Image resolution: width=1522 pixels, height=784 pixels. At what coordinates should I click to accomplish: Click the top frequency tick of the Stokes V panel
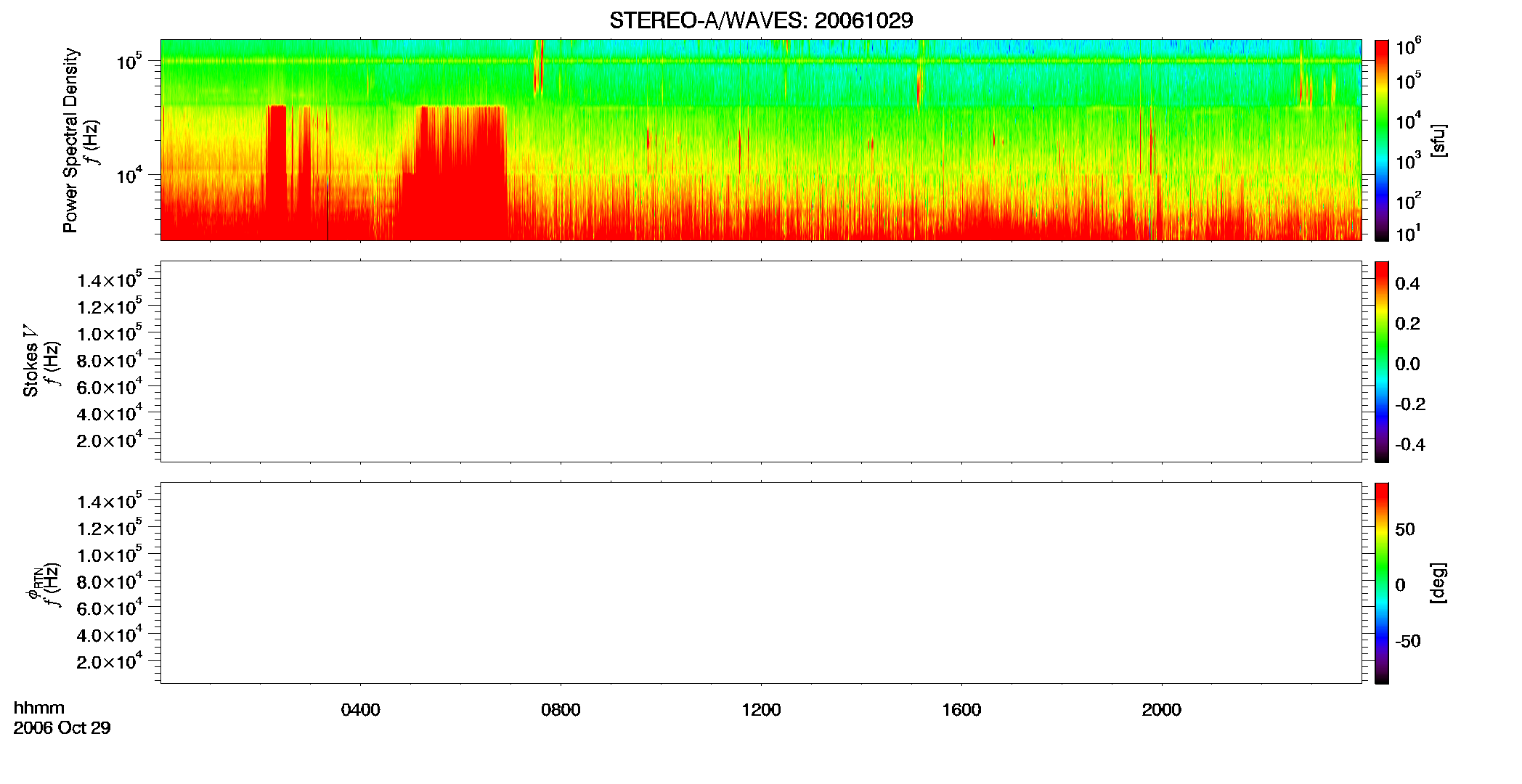(x=110, y=280)
